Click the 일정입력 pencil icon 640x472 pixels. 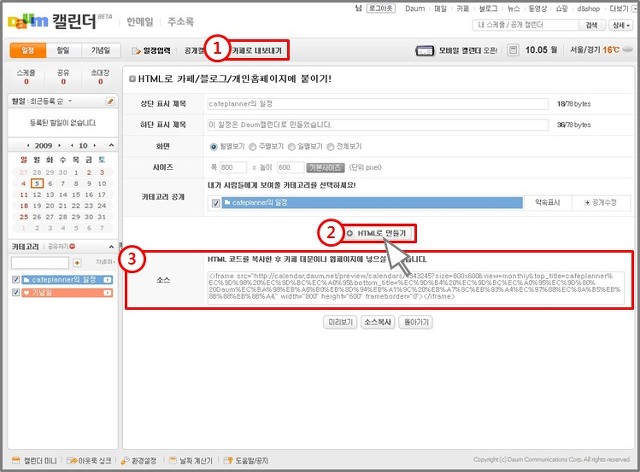136,51
